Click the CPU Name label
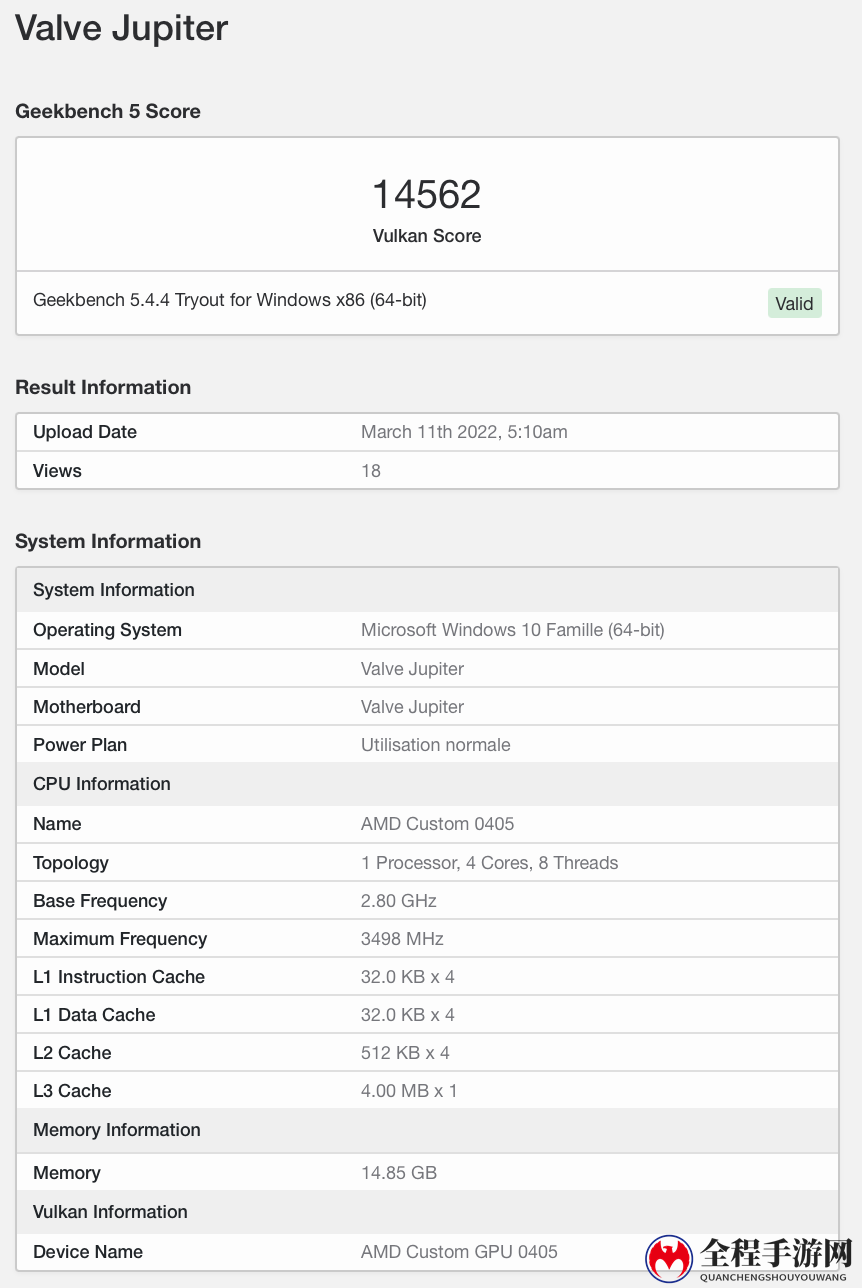 (x=57, y=824)
